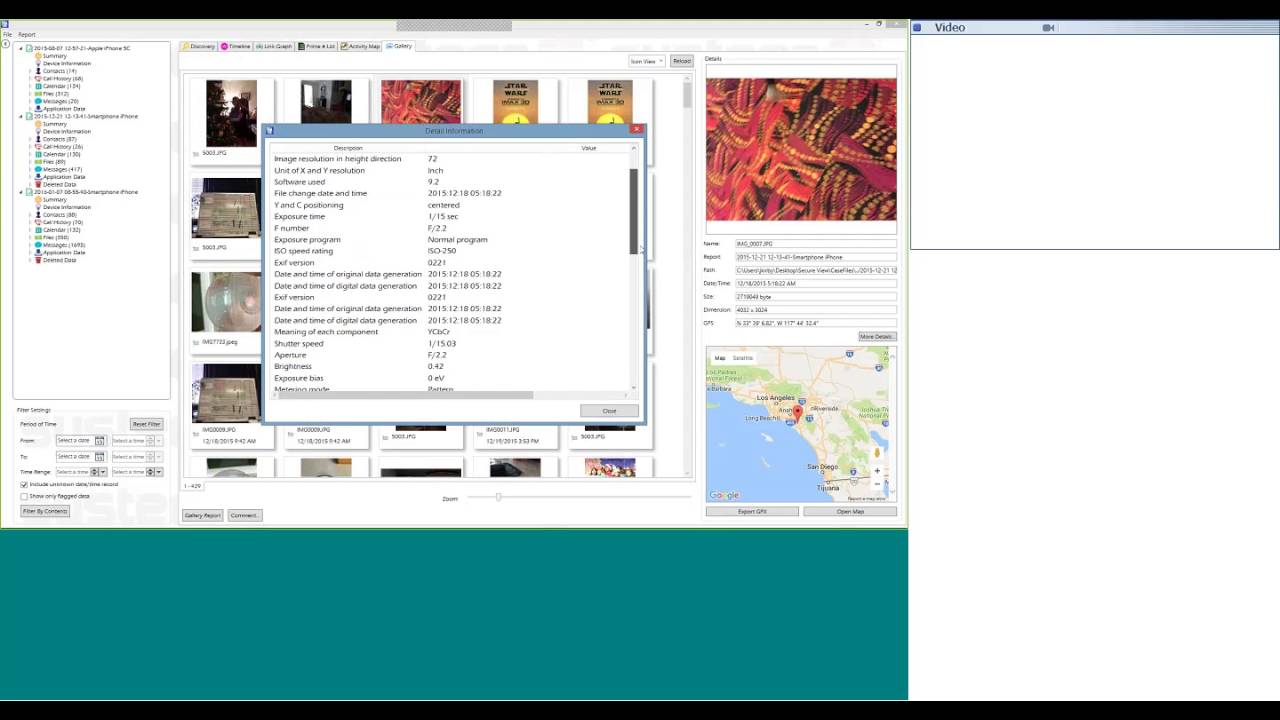Switch to the Prime a List tab
The height and width of the screenshot is (720, 1280).
point(317,46)
